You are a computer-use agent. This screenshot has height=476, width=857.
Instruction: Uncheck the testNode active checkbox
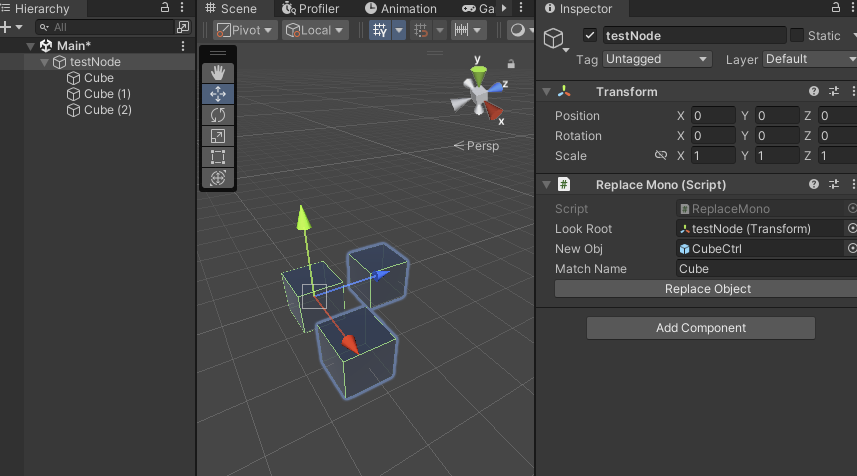click(589, 36)
